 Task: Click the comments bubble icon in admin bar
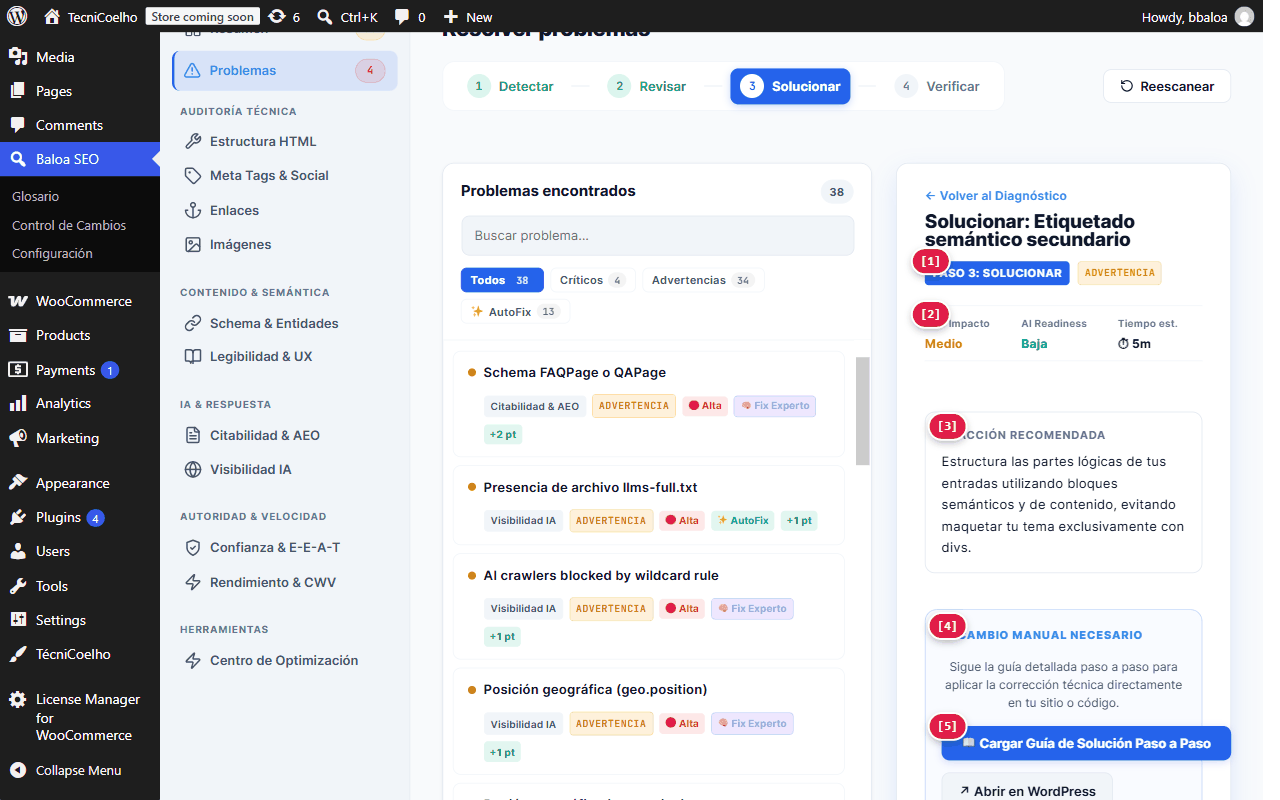point(401,17)
